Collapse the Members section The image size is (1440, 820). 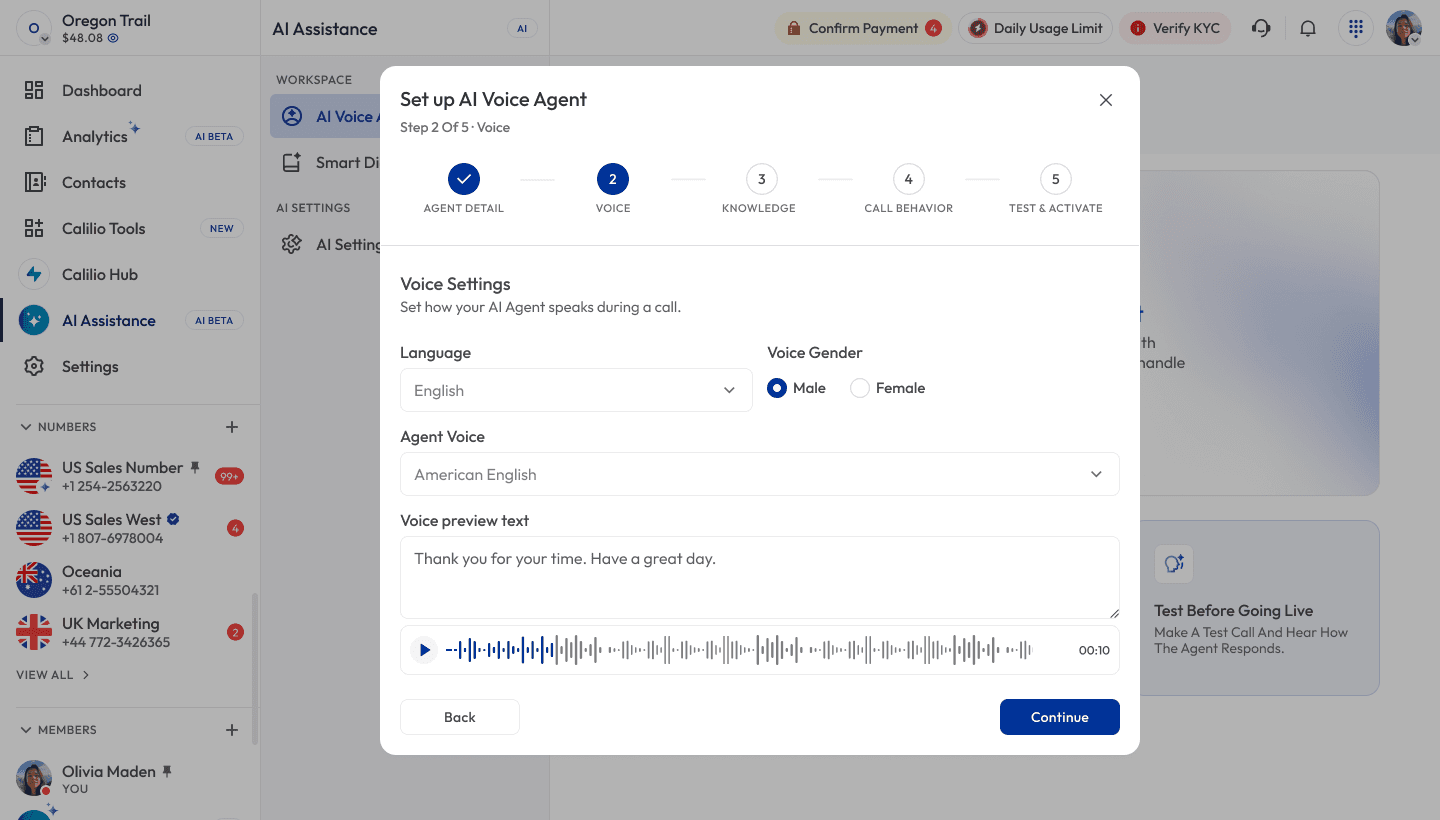(26, 730)
